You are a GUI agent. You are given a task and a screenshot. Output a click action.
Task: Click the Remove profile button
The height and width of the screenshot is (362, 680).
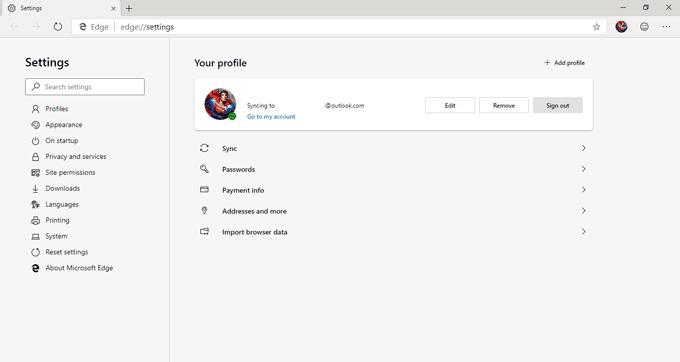click(503, 105)
